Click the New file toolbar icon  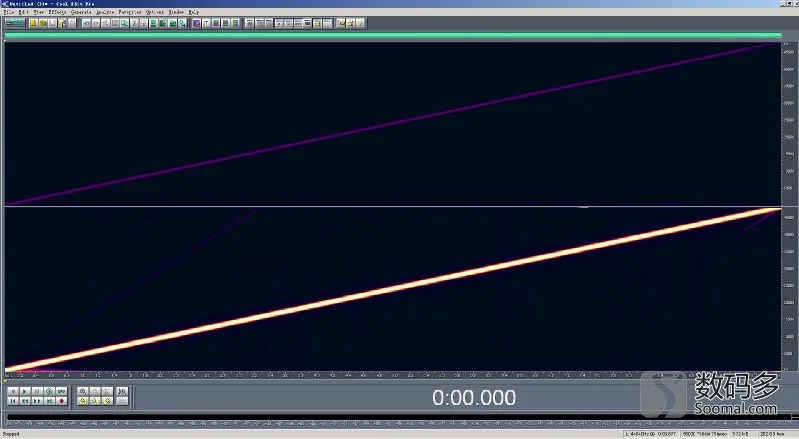(34, 23)
